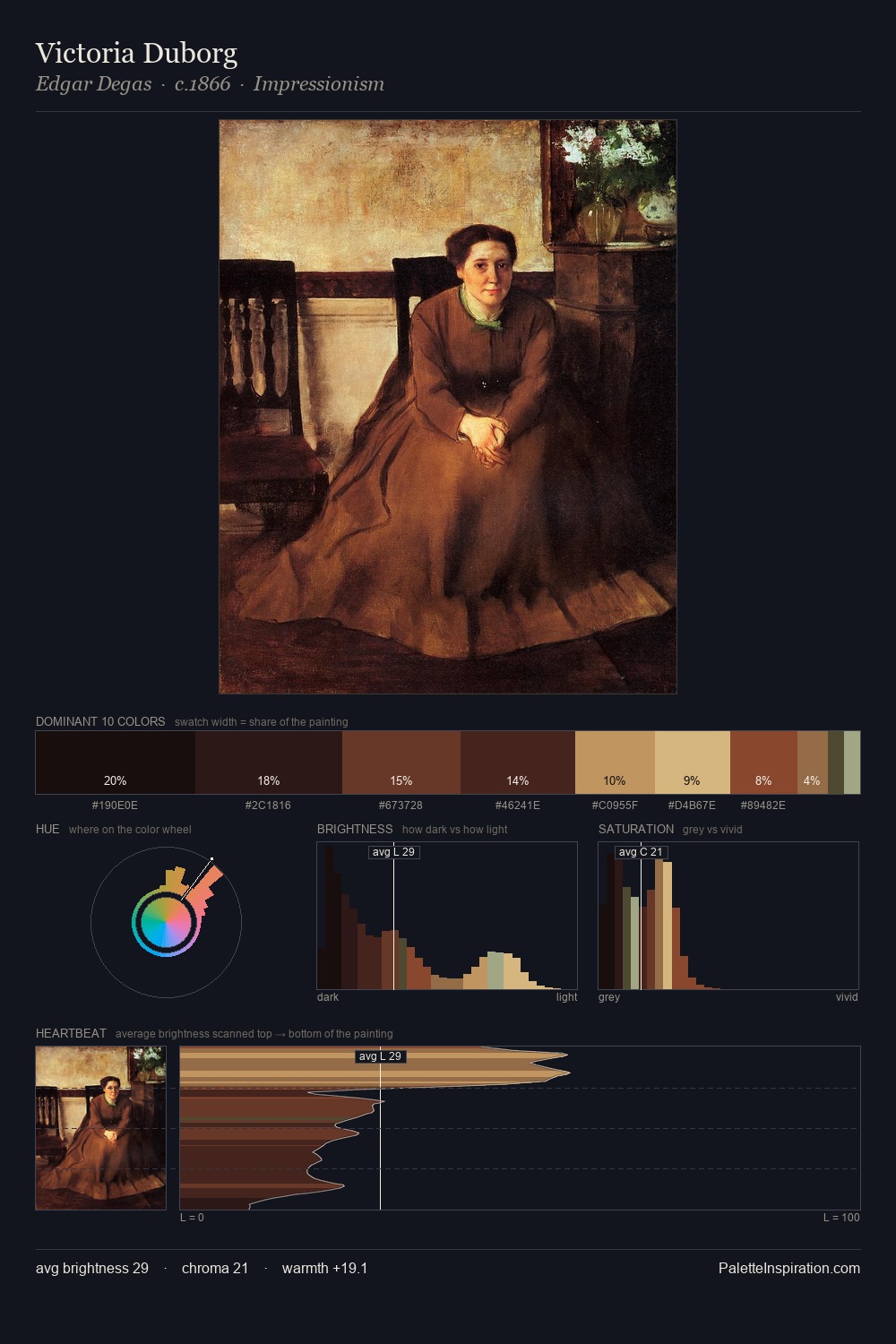Click the hex label "#2C1816"
Screen dimensions: 896x1344
(268, 806)
